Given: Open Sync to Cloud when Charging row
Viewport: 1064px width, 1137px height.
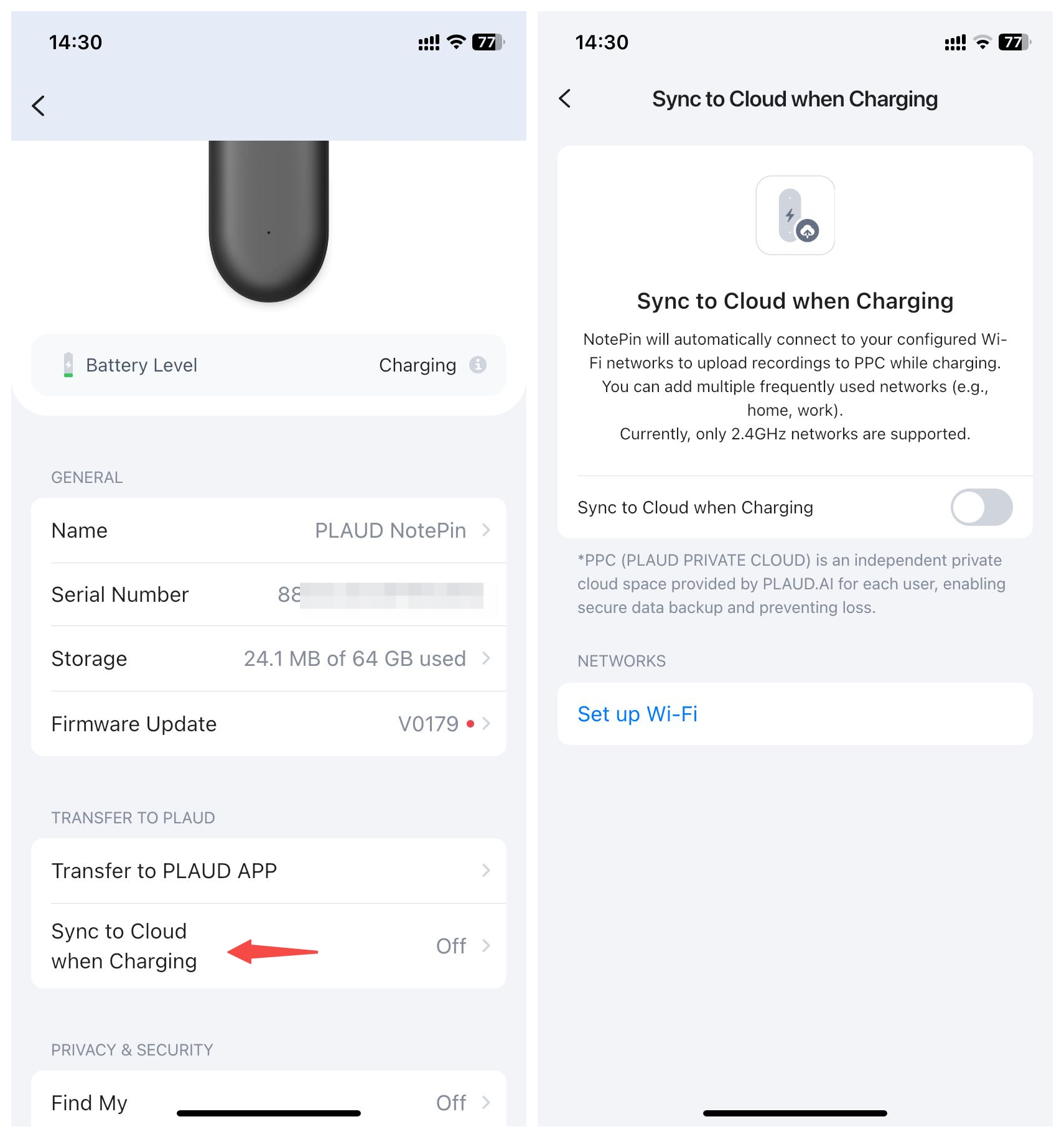Looking at the screenshot, I should point(269,946).
